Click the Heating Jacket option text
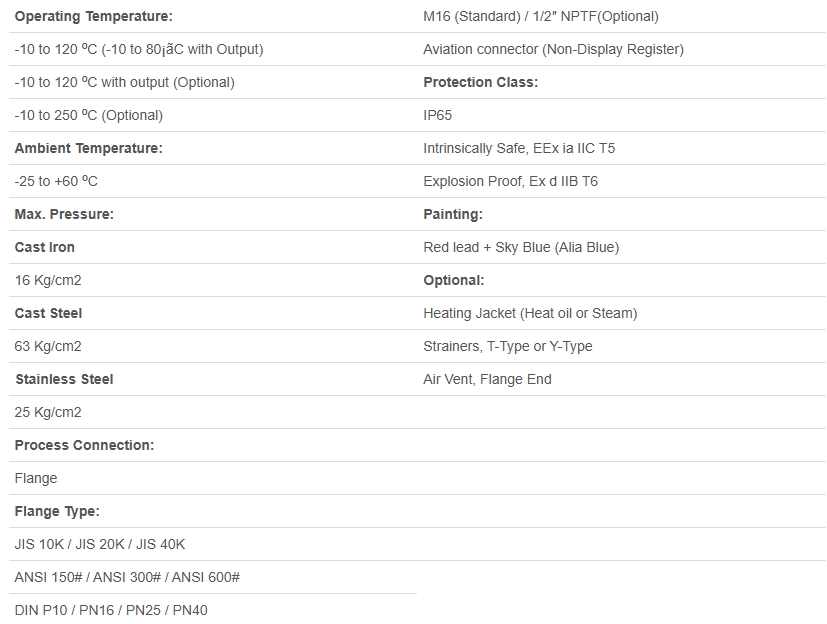 530,313
